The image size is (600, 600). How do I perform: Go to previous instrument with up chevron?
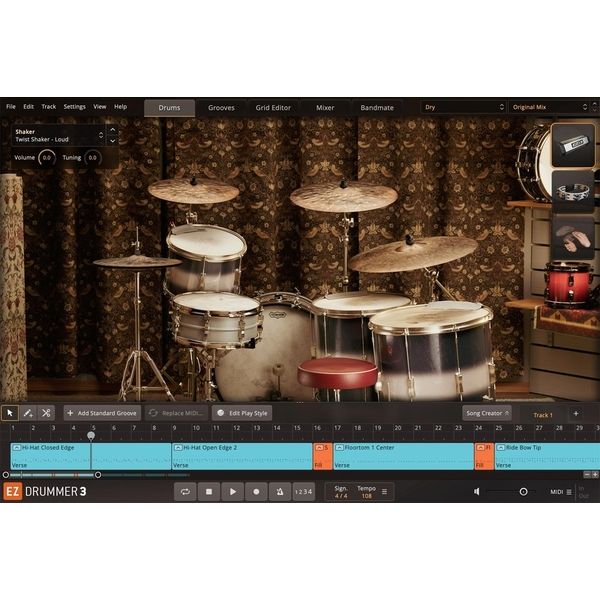[x=112, y=130]
